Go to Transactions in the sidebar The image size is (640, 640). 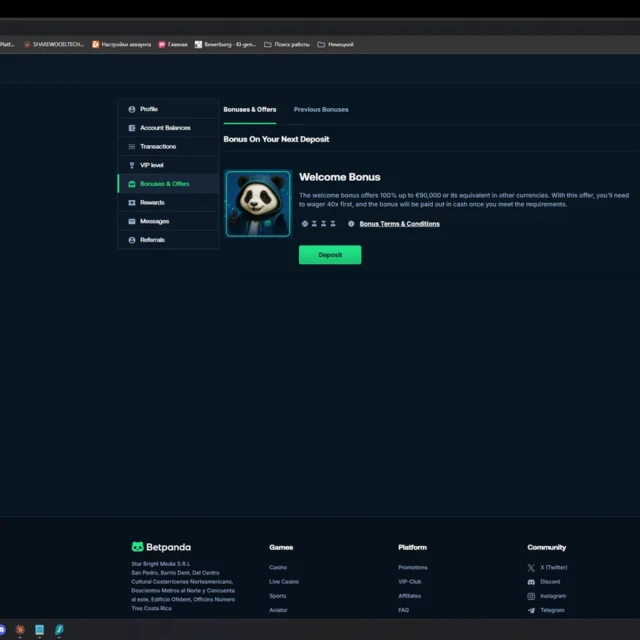pyautogui.click(x=168, y=147)
